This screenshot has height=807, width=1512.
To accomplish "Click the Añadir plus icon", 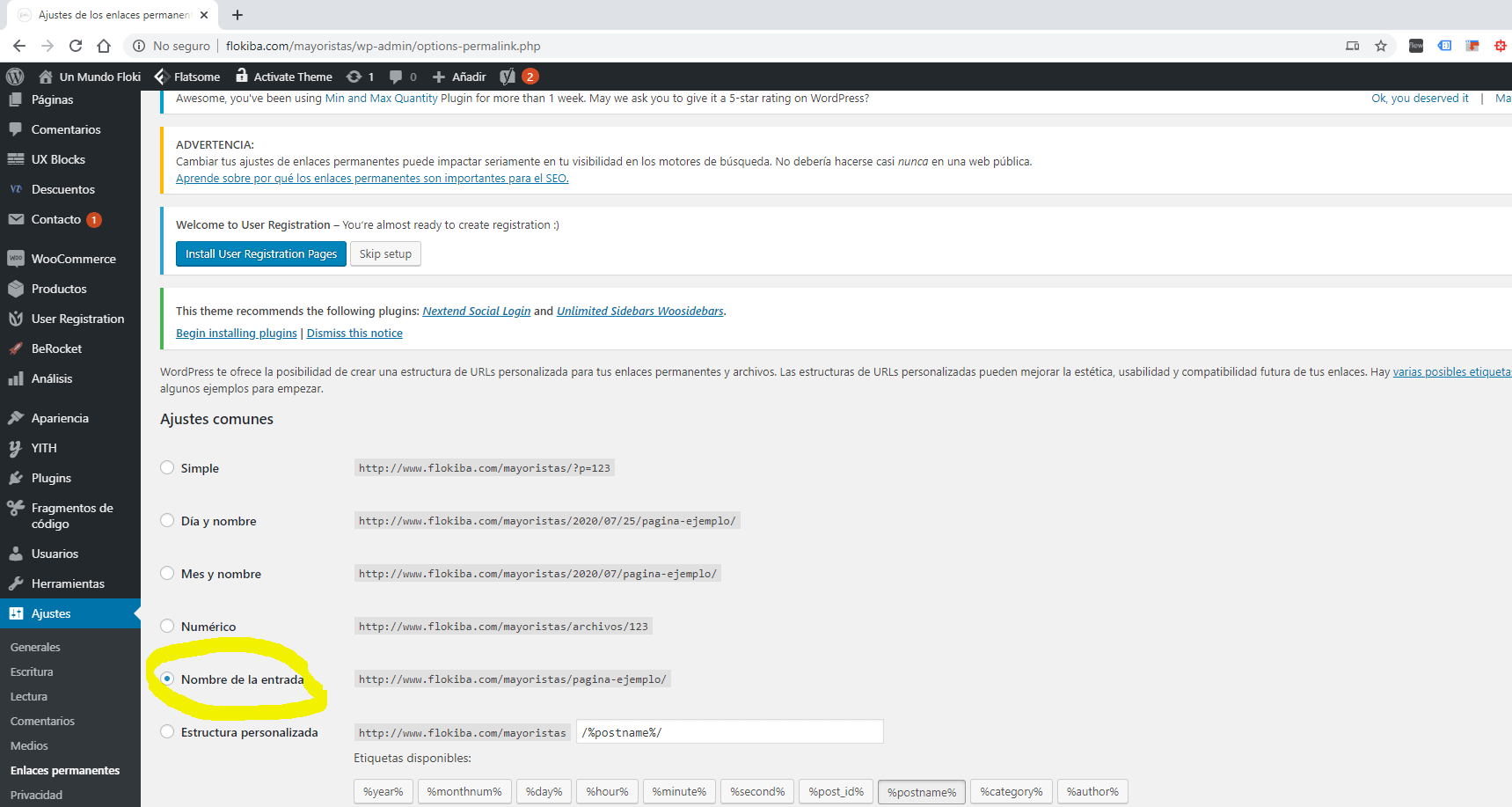I will tap(439, 77).
